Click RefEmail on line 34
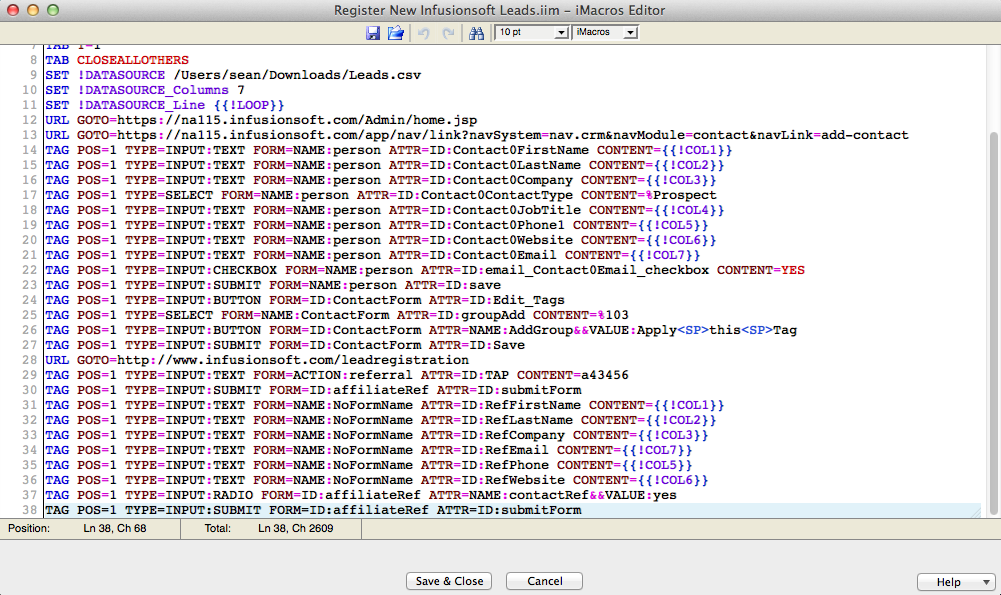1001x595 pixels. (516, 450)
